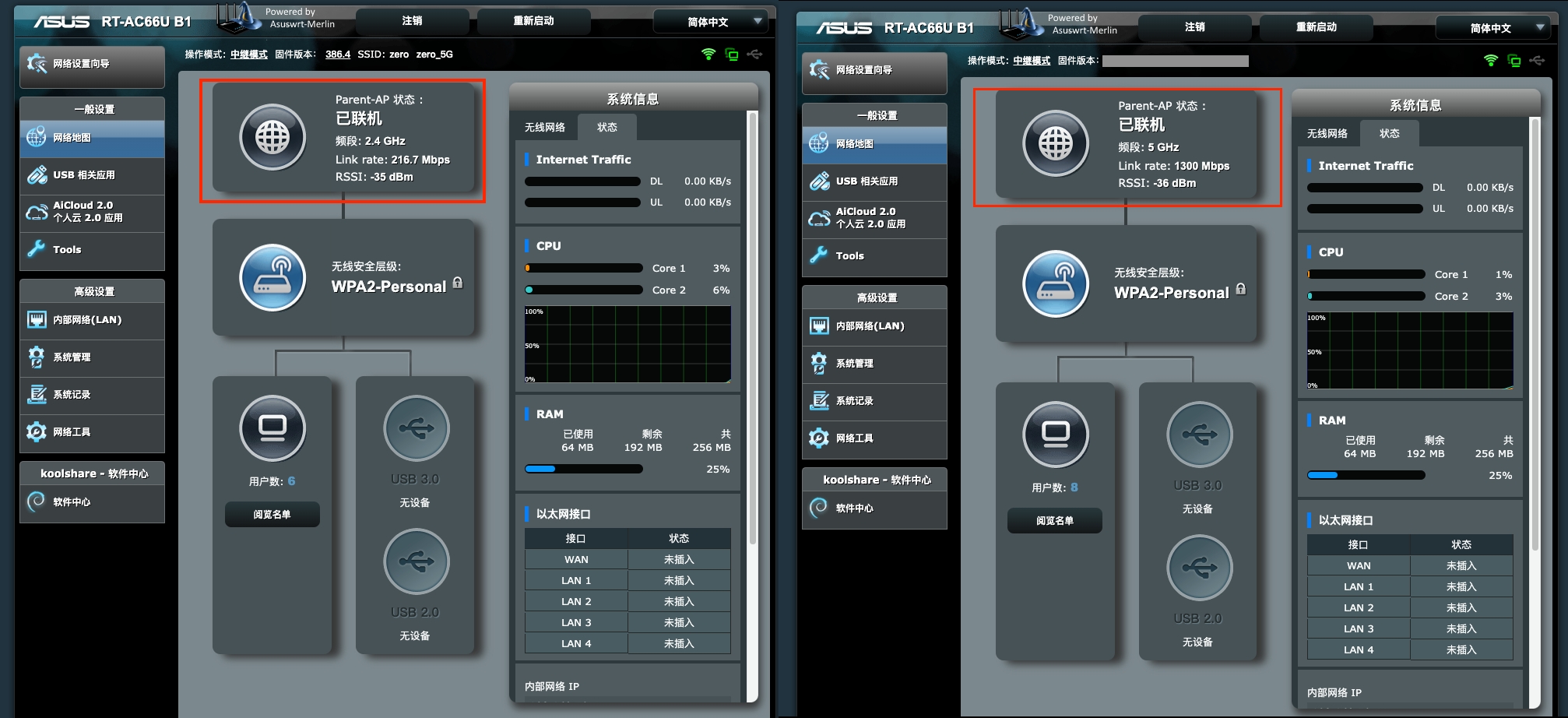Open 网络工具 in left window
The height and width of the screenshot is (718, 1568).
click(x=92, y=432)
